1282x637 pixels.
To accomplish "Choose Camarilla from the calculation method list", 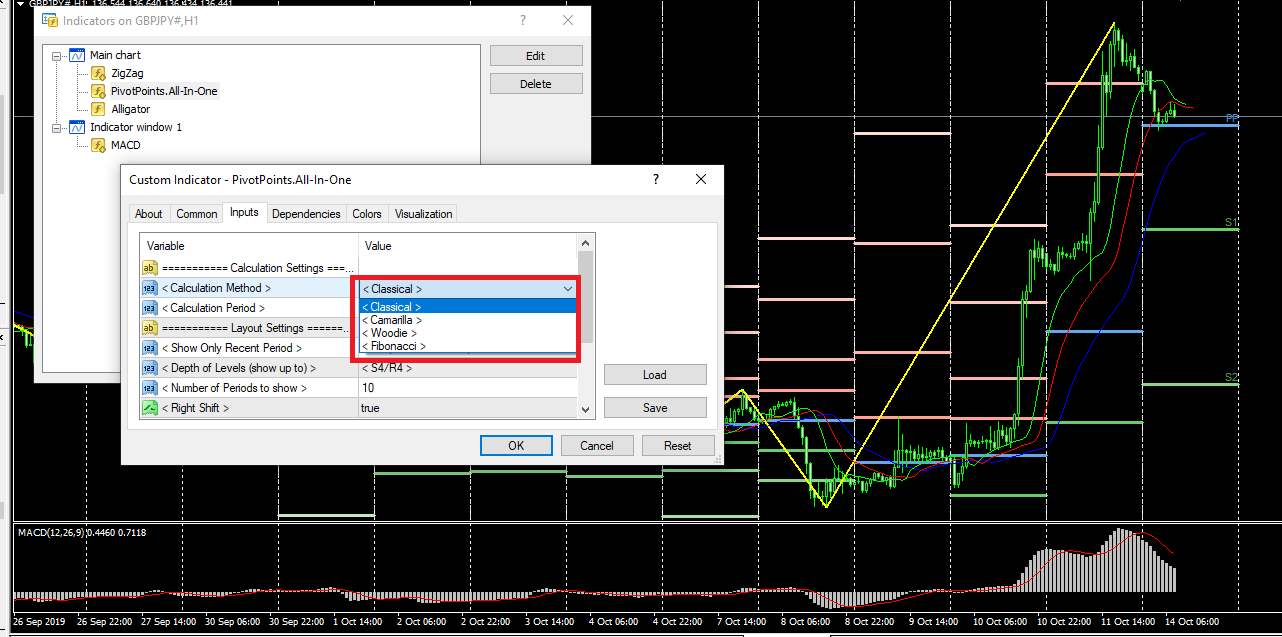I will [x=468, y=320].
